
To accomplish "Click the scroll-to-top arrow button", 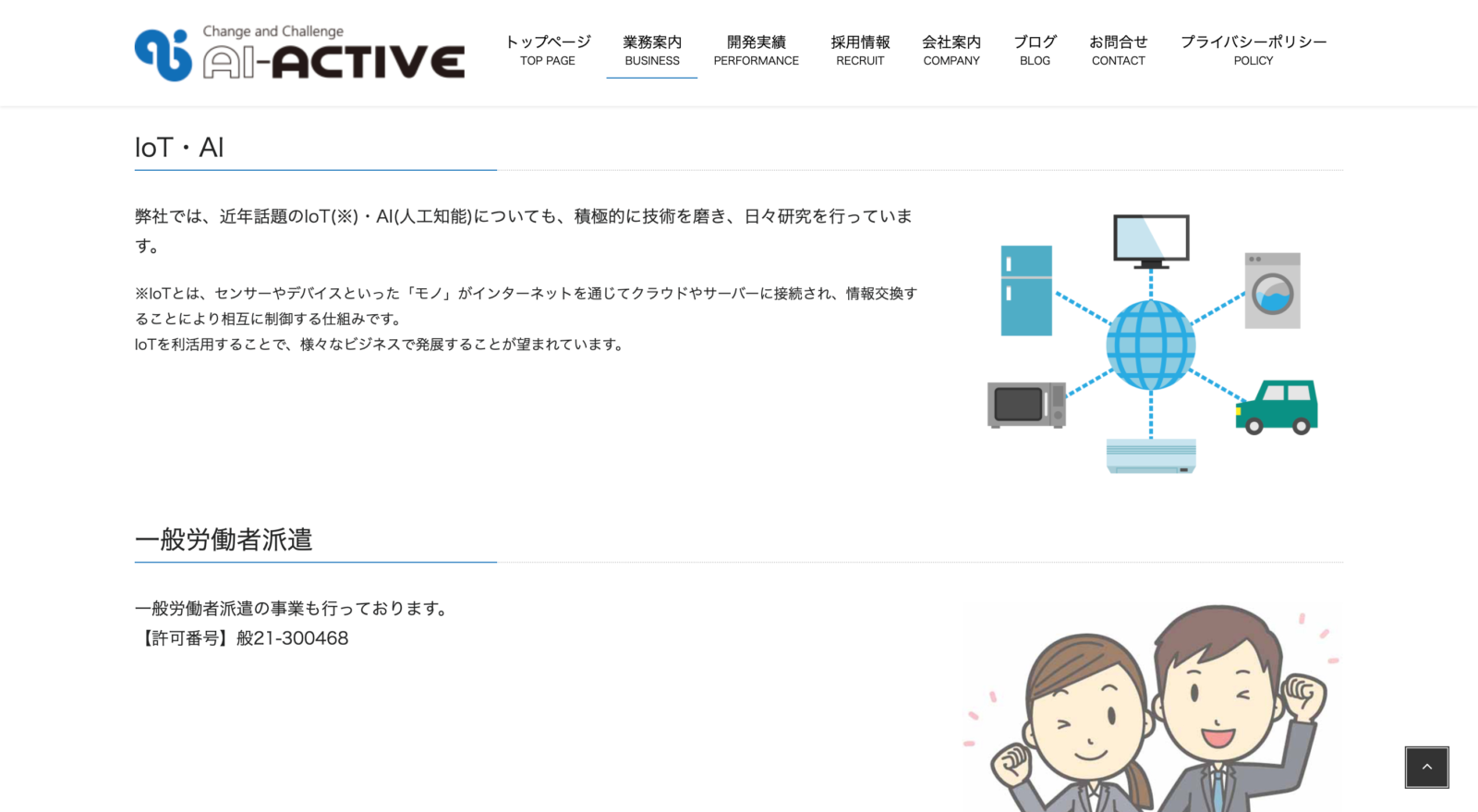I will (x=1426, y=767).
